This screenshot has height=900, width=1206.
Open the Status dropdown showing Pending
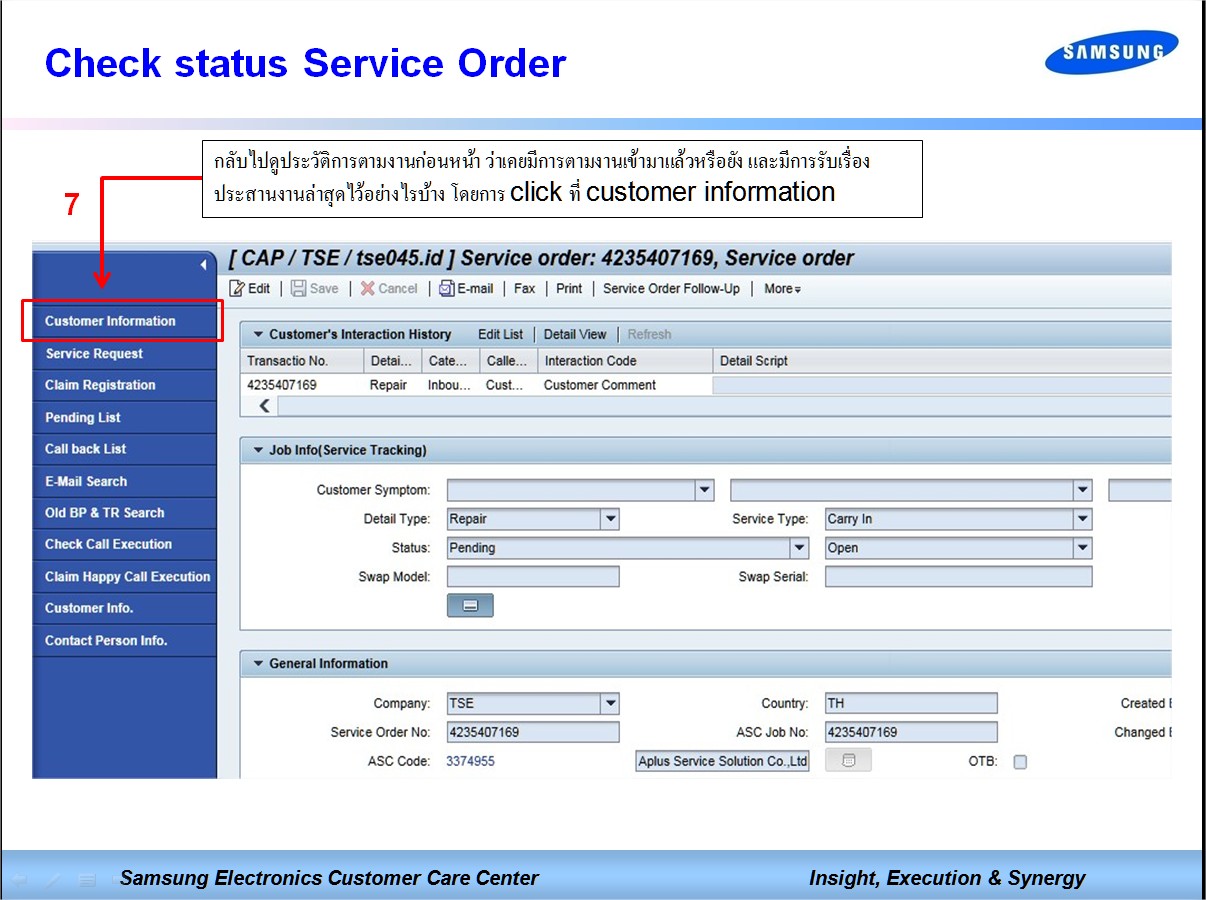(799, 548)
